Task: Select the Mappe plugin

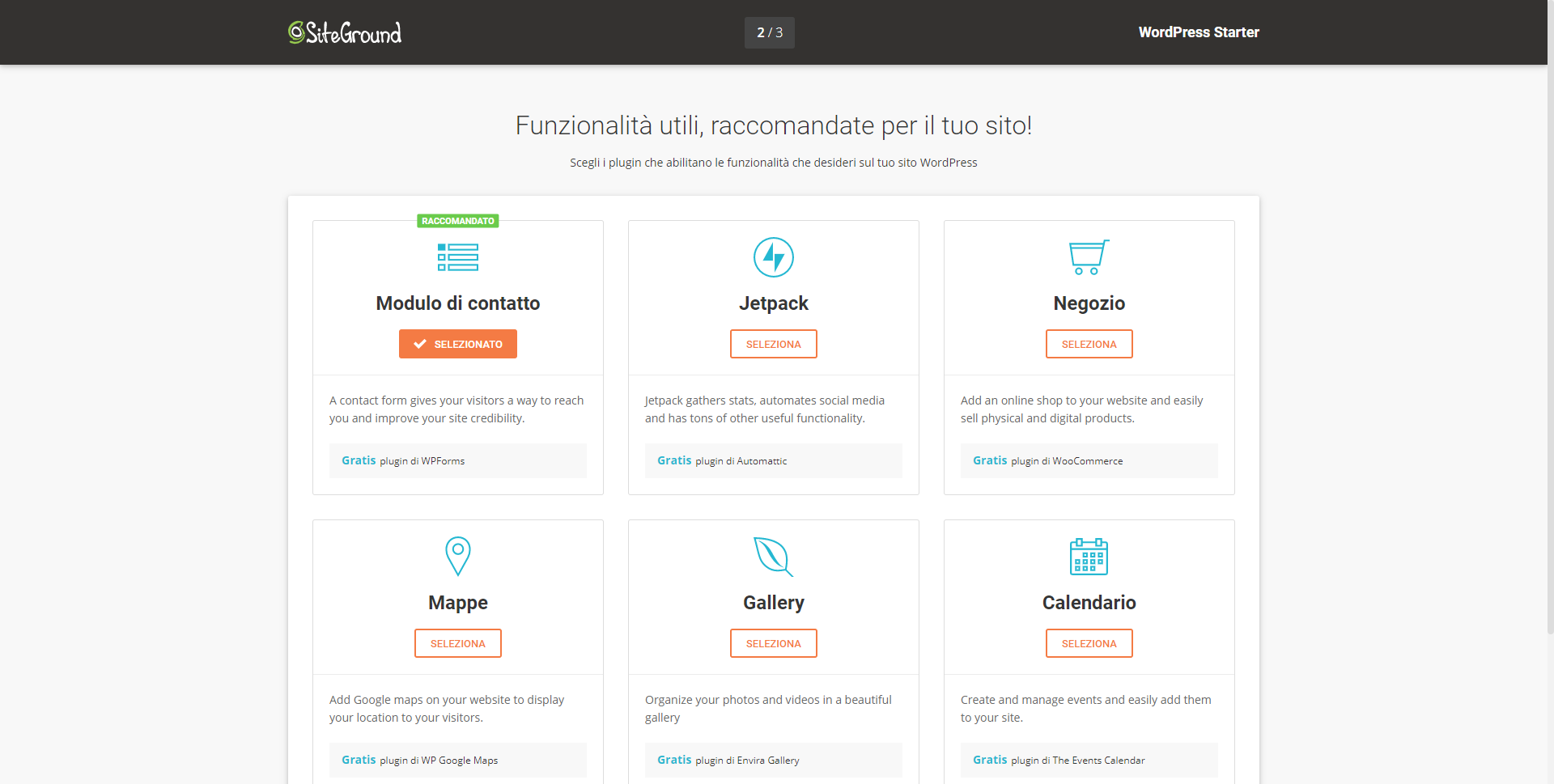Action: coord(457,643)
